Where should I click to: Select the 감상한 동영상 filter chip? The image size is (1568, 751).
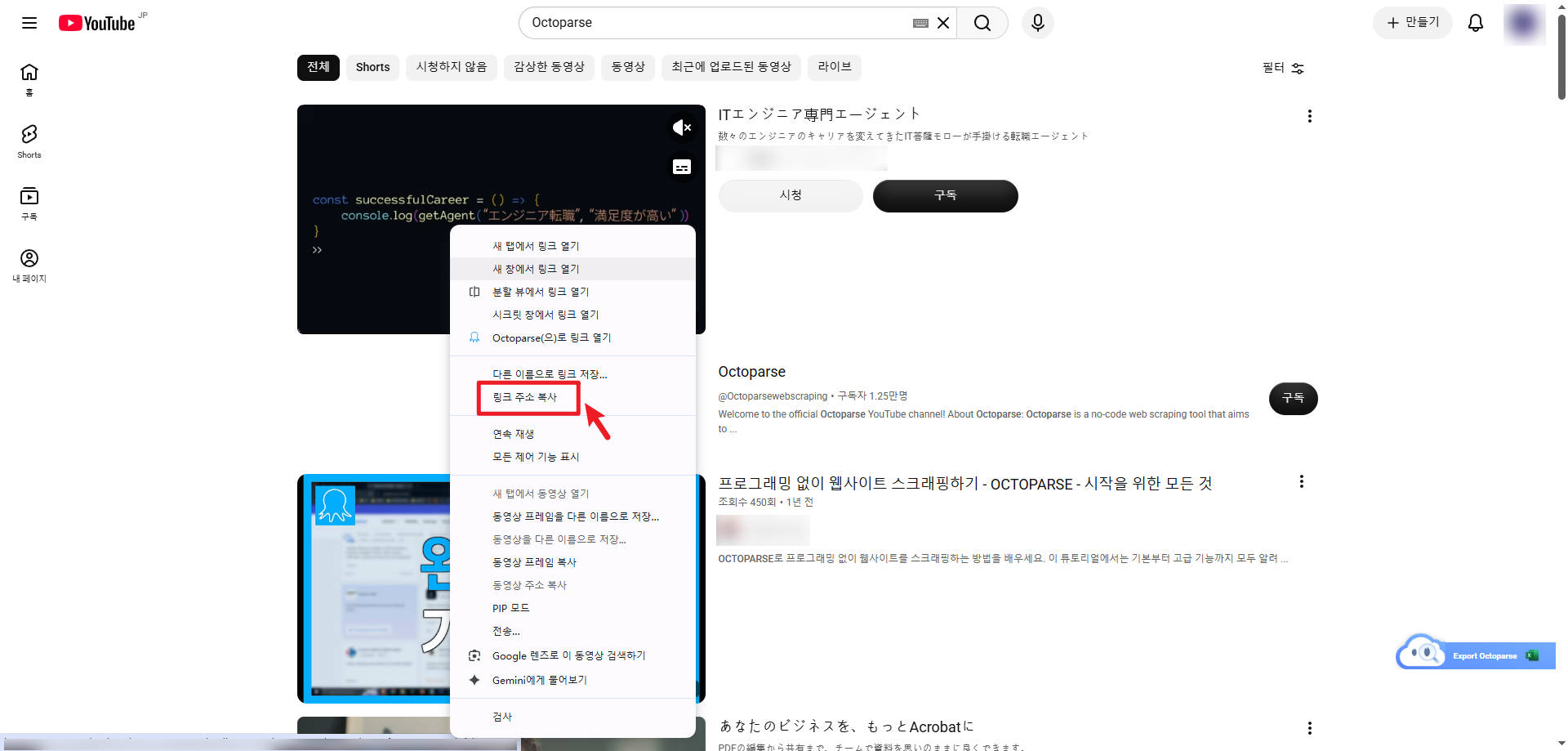pos(549,68)
